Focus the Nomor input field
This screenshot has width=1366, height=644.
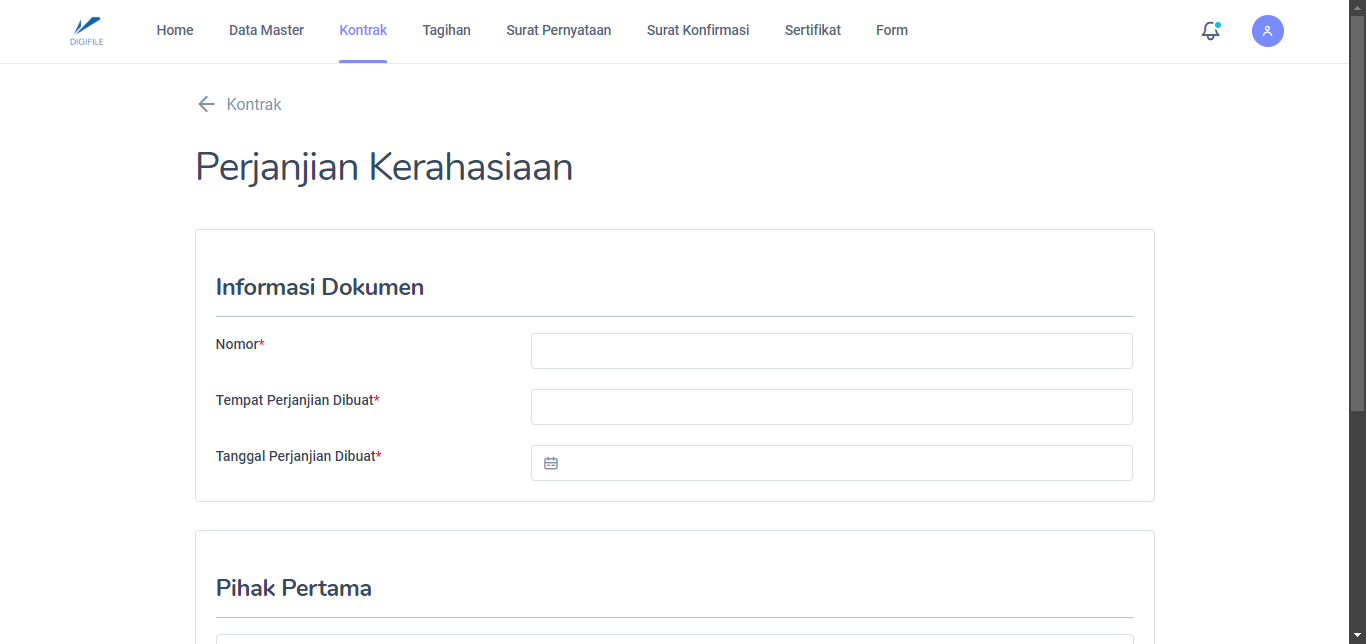(x=831, y=351)
